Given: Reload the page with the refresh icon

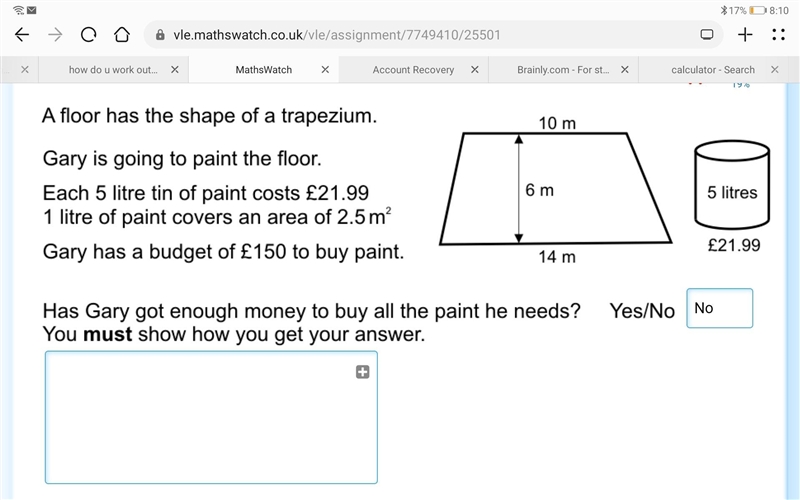Looking at the screenshot, I should tap(88, 35).
